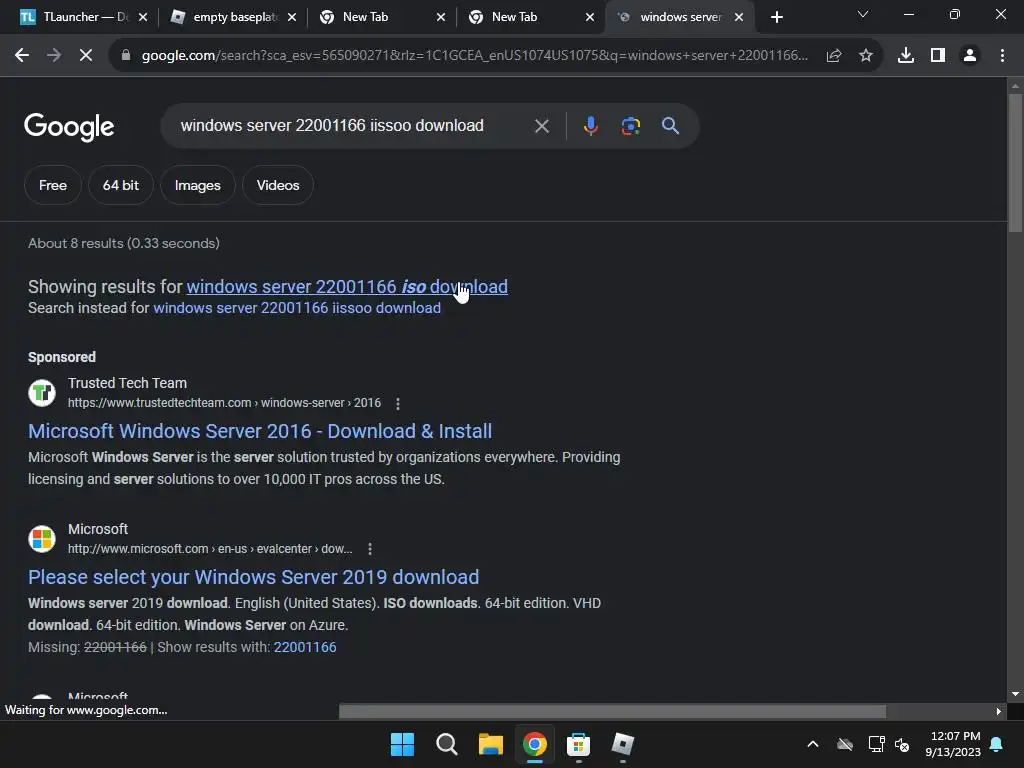Search by image with Google Lens icon
The image size is (1024, 768).
[x=630, y=125]
